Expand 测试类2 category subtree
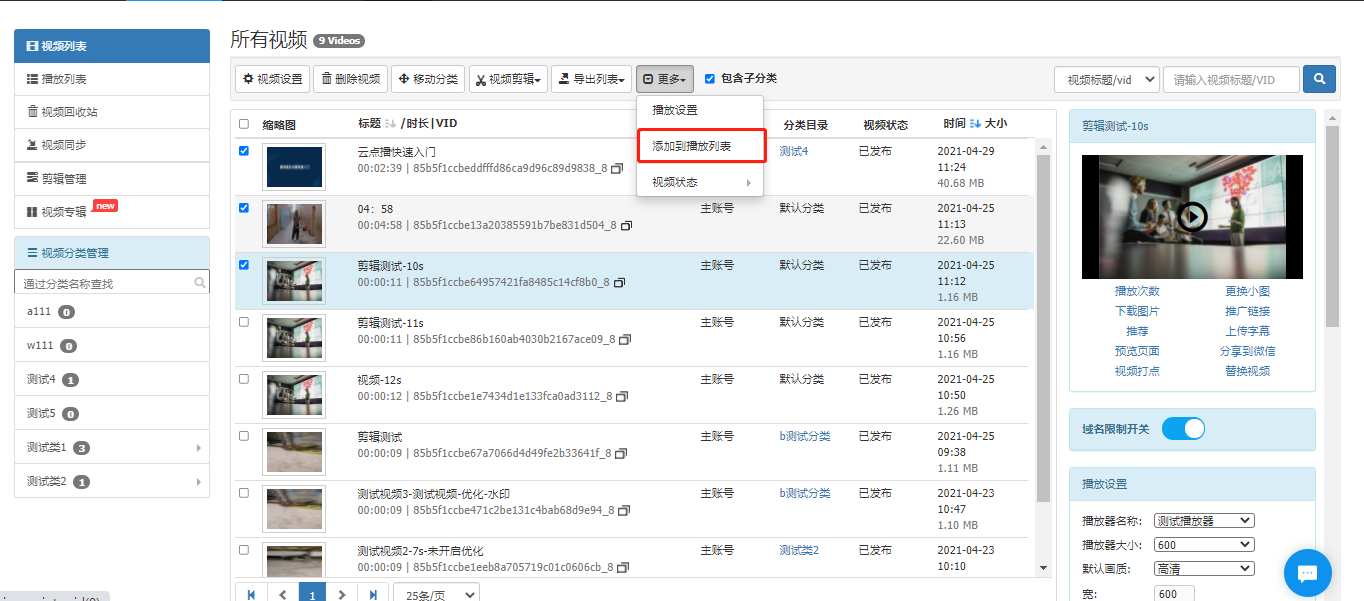Screen dimensions: 1364x601 [198, 481]
